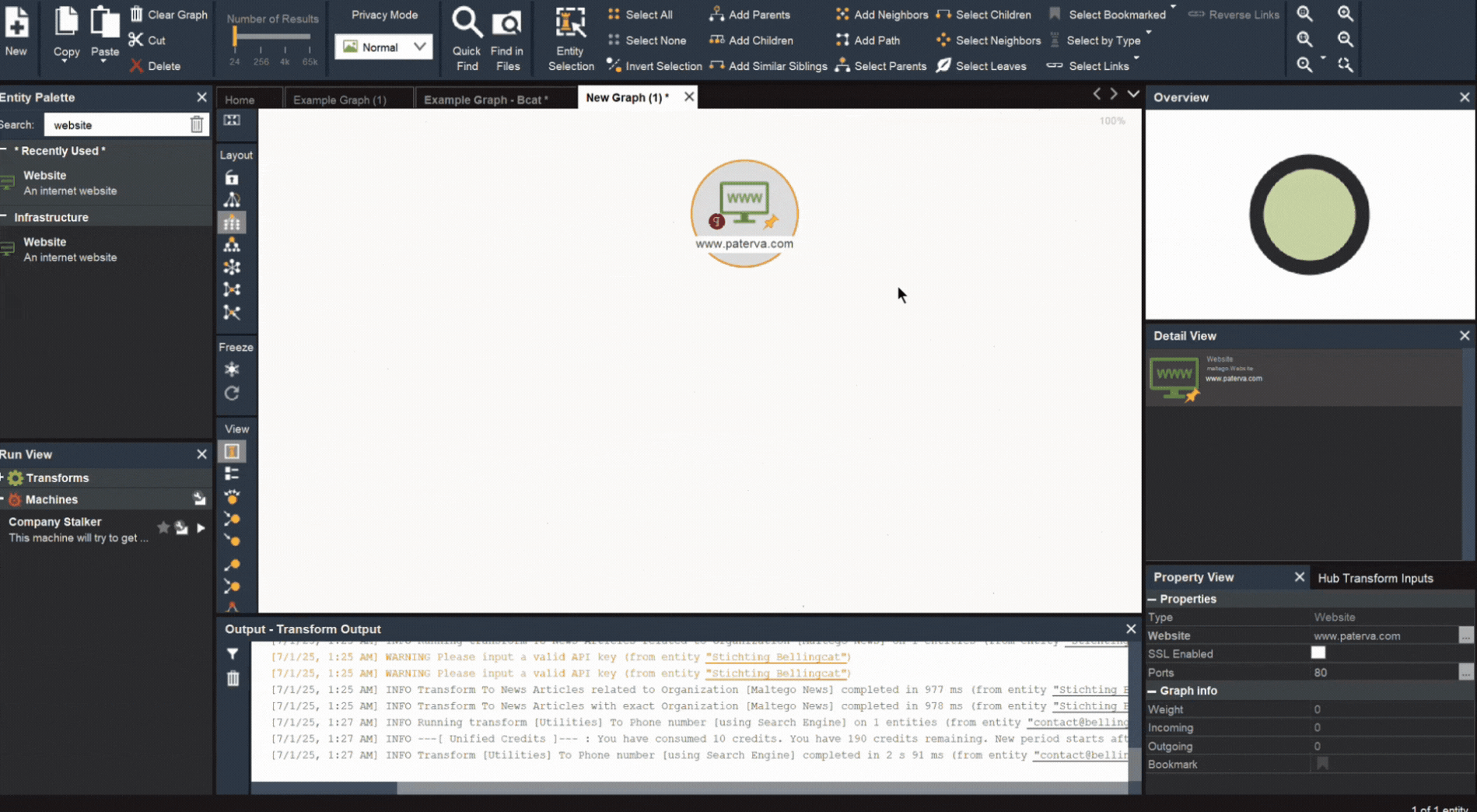Zoom to fit graph icon
The image size is (1477, 812).
[x=1305, y=14]
